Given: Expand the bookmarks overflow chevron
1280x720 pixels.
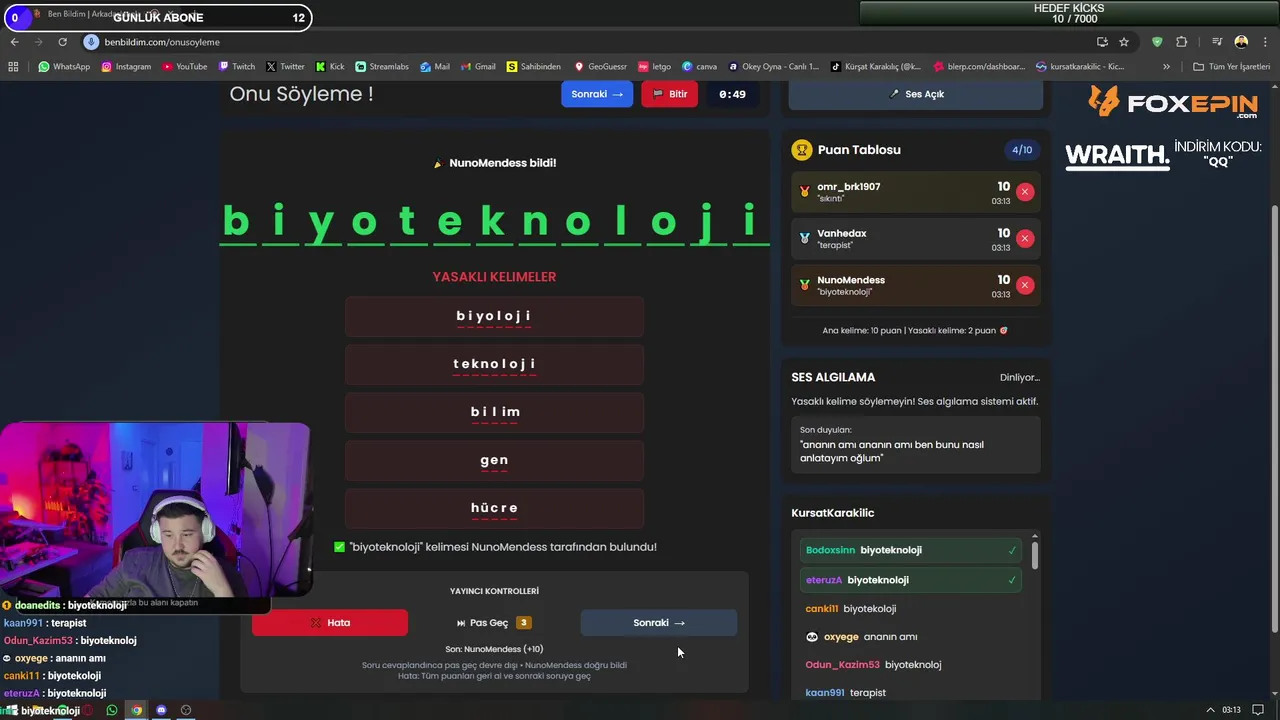Looking at the screenshot, I should (x=1167, y=67).
